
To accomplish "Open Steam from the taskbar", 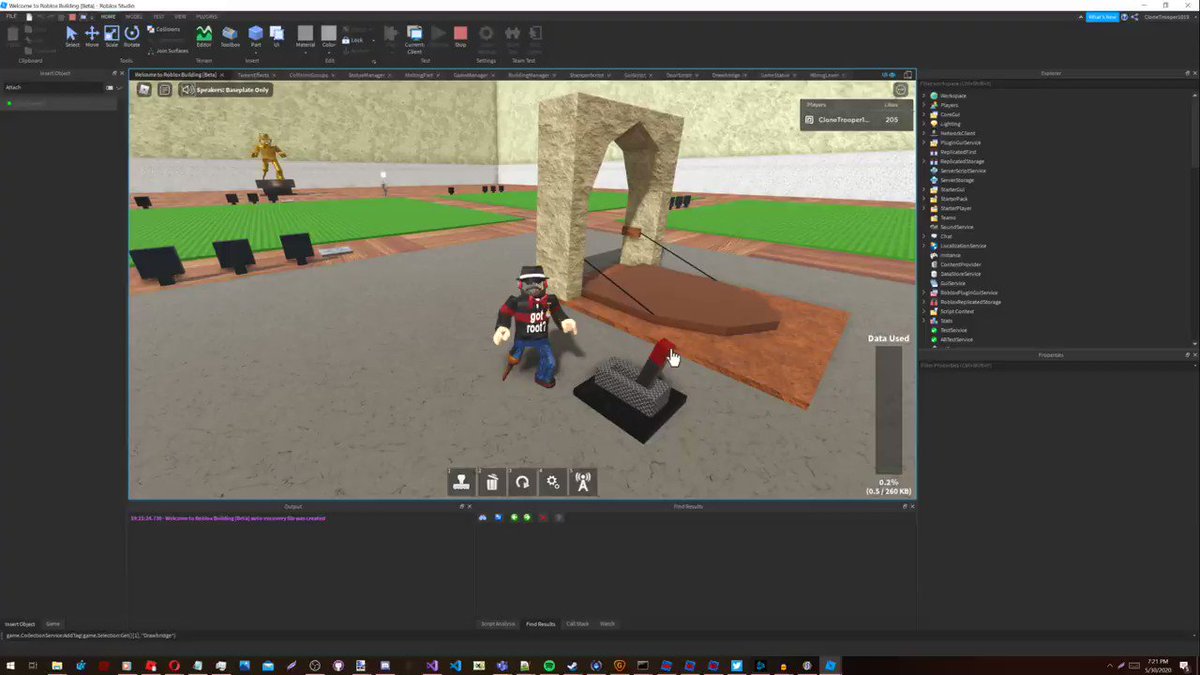I will (572, 665).
